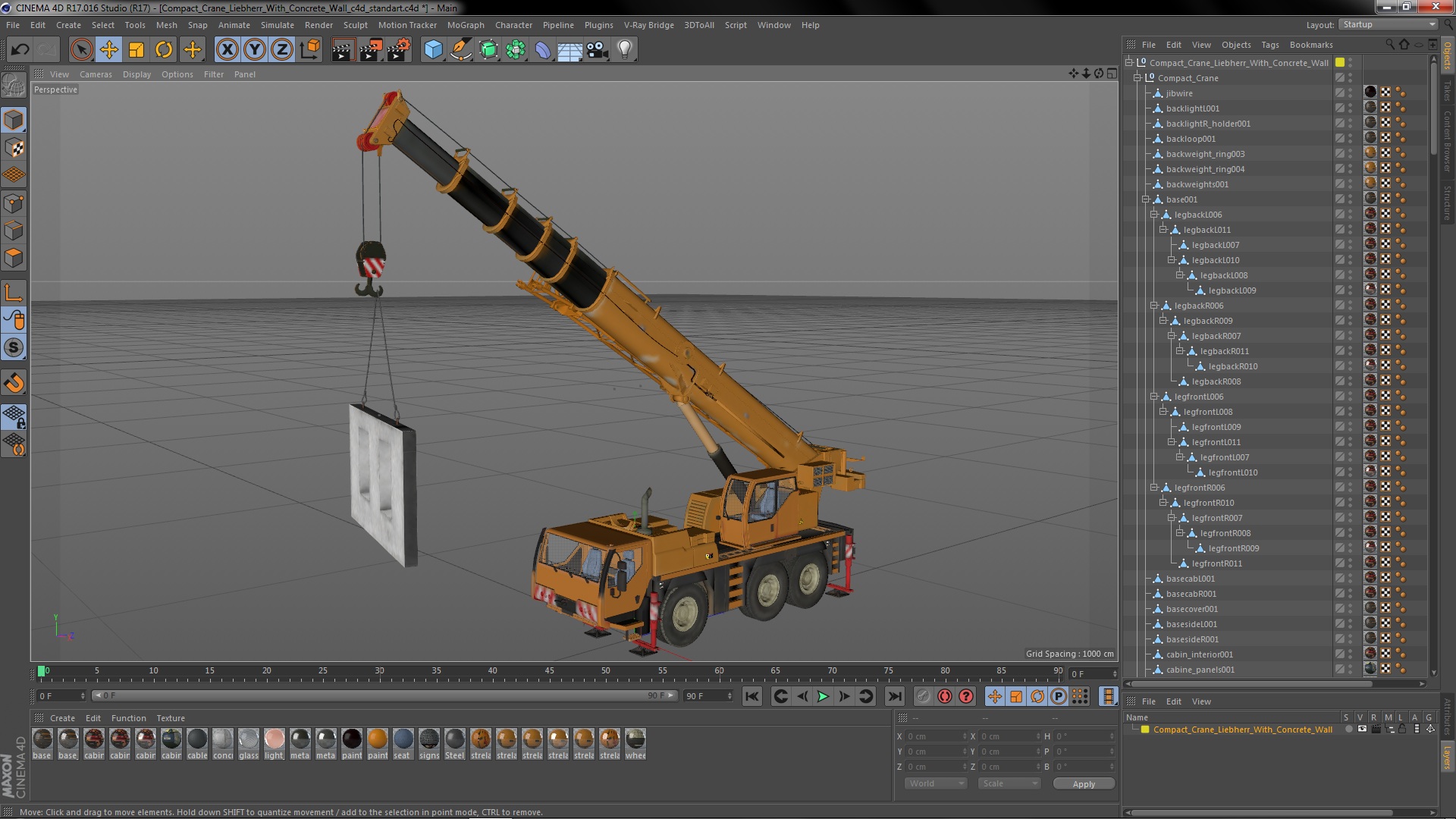Toggle X axis lock icon

coord(227,50)
